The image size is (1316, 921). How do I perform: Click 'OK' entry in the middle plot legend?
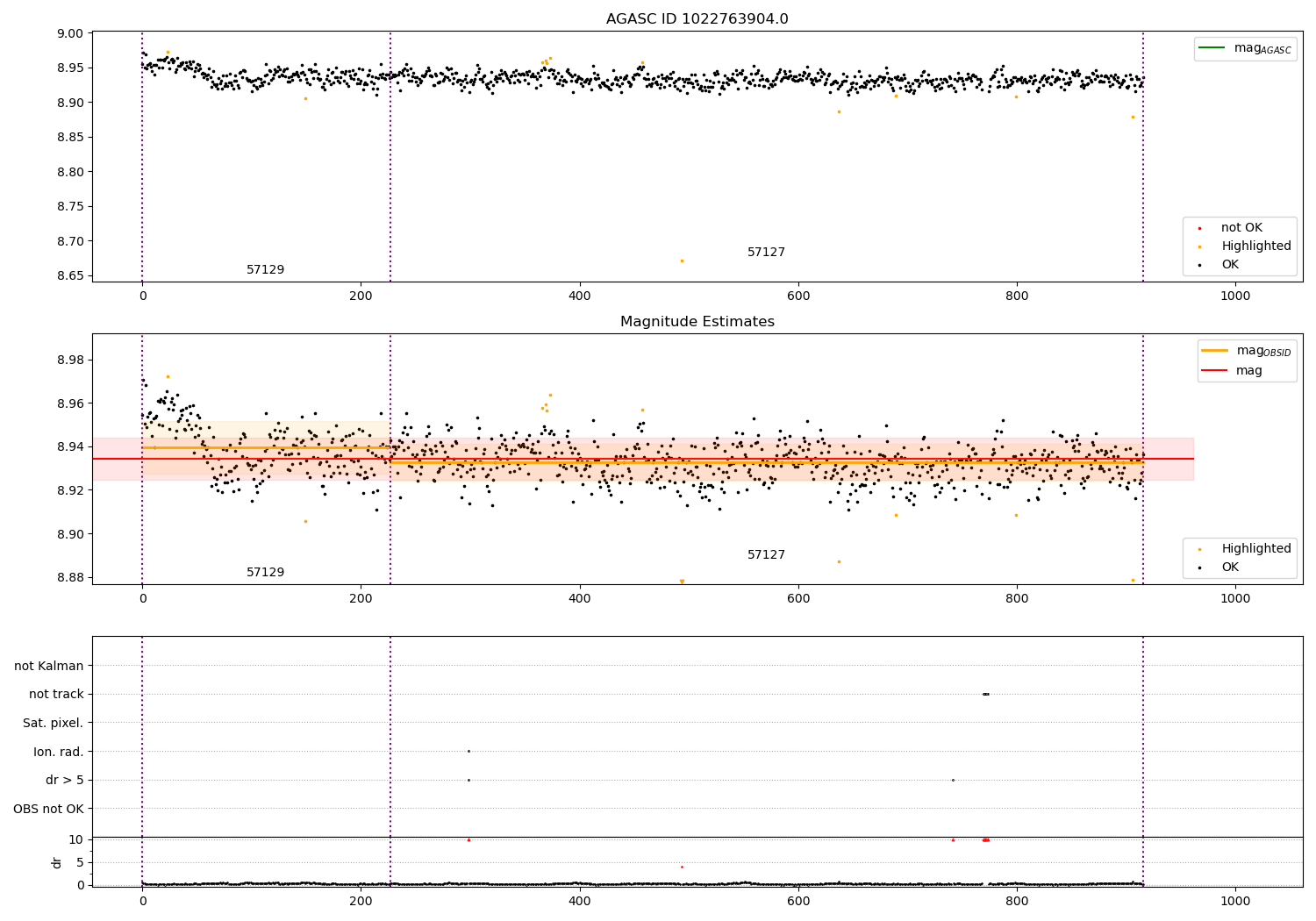(x=1219, y=568)
